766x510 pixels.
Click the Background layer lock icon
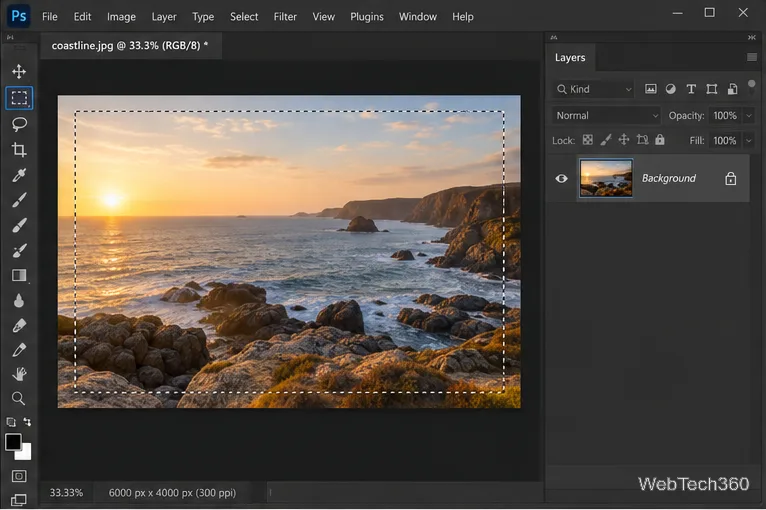click(x=730, y=178)
